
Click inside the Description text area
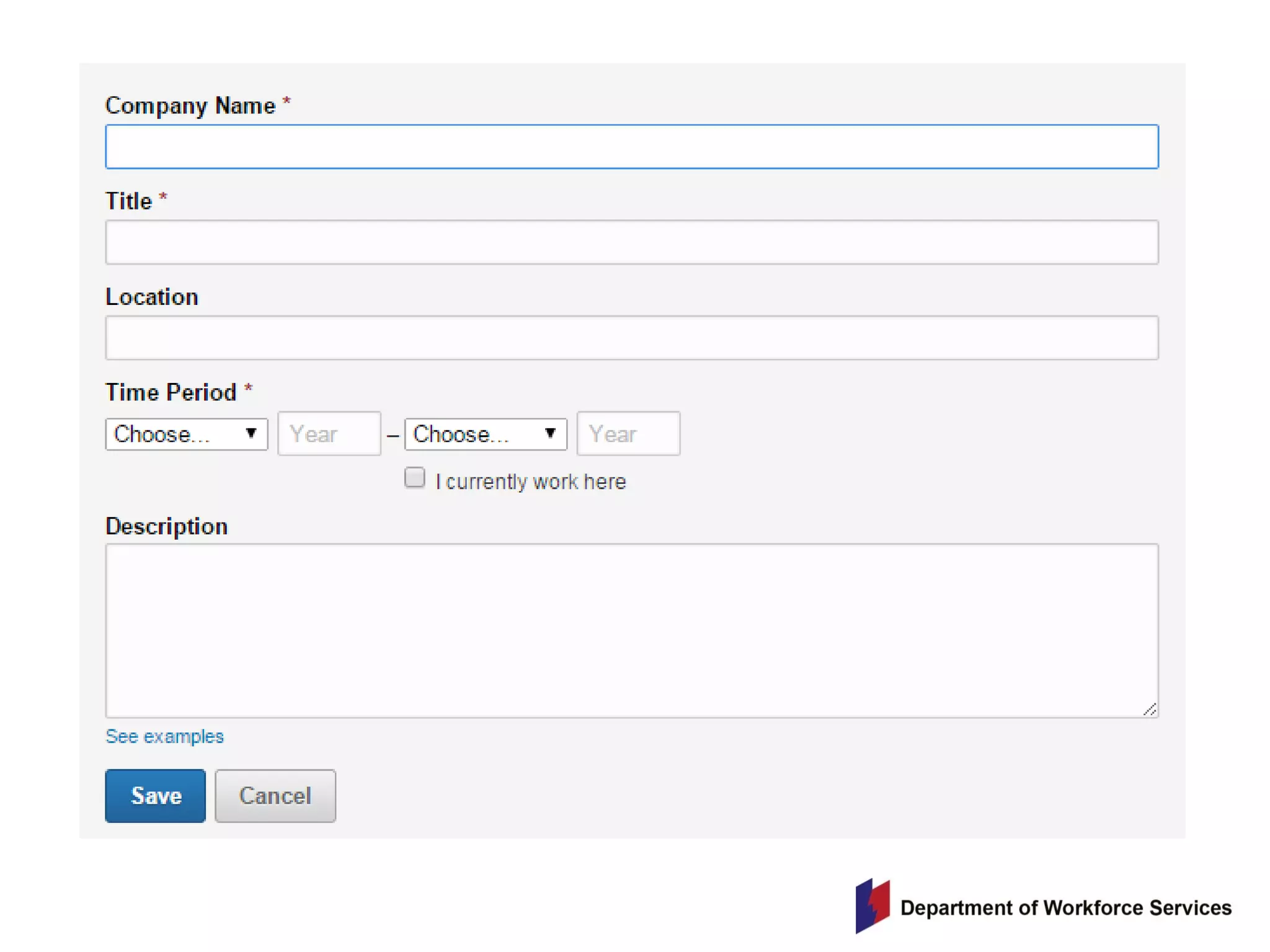click(631, 630)
